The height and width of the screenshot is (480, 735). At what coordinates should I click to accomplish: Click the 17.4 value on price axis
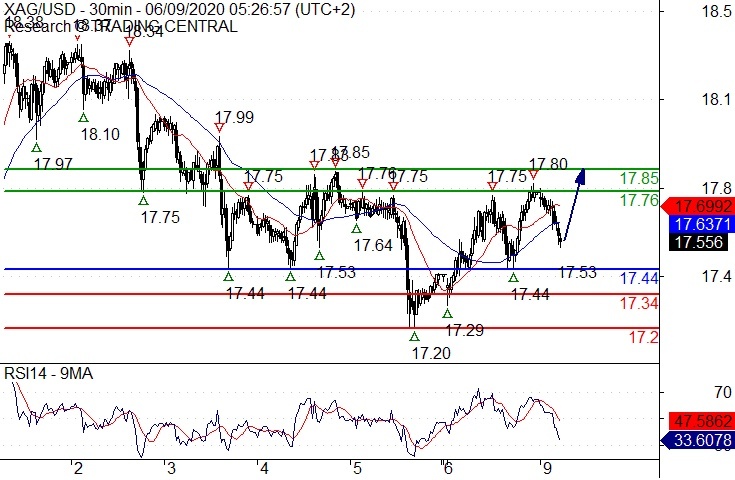717,277
